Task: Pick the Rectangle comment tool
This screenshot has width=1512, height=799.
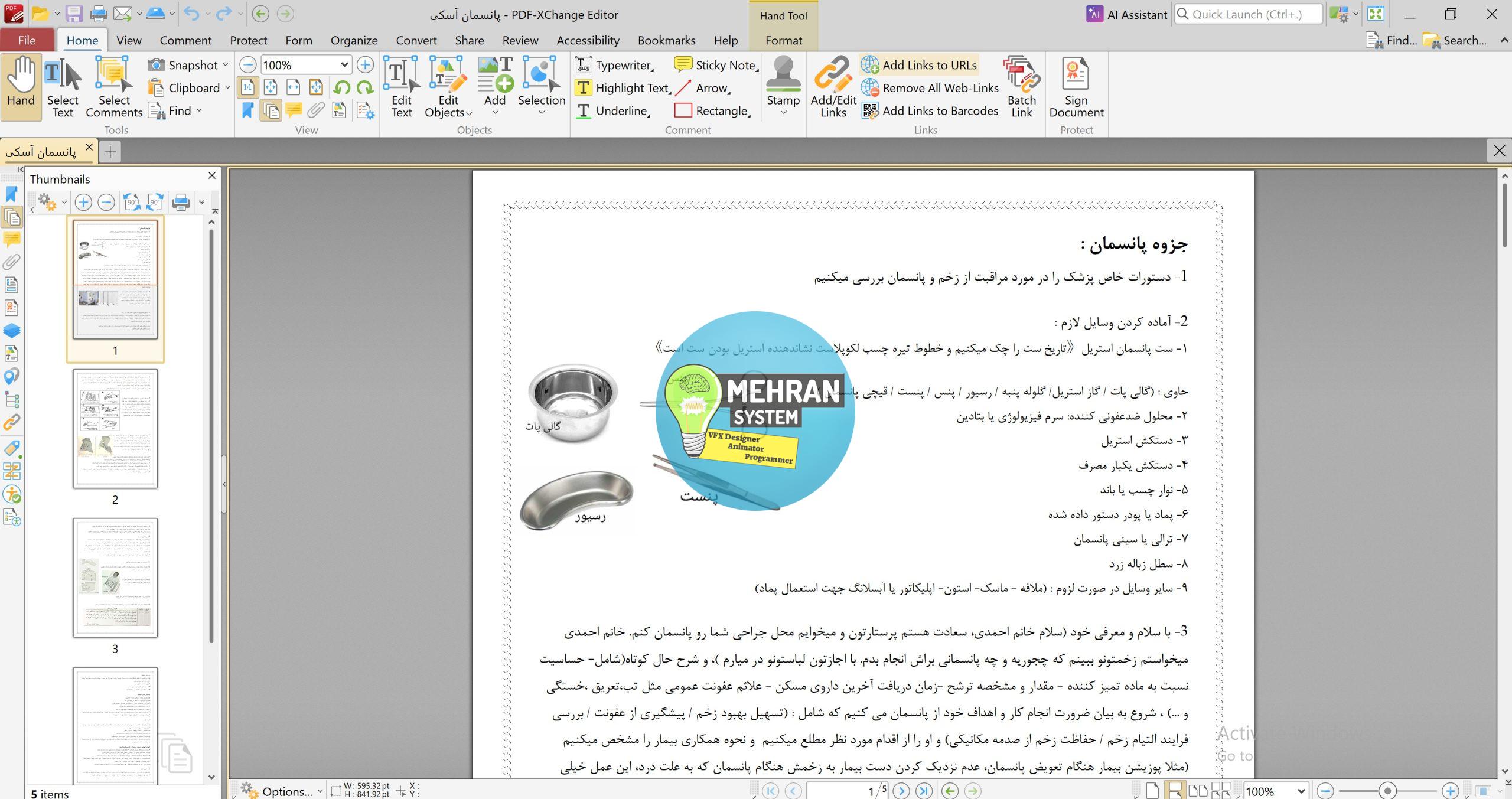Action: coord(712,111)
